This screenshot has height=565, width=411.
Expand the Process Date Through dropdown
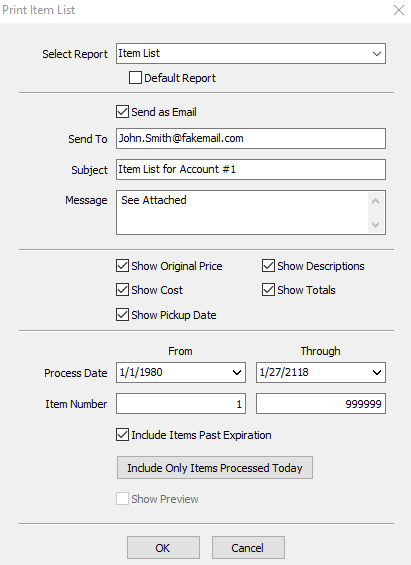tap(377, 373)
